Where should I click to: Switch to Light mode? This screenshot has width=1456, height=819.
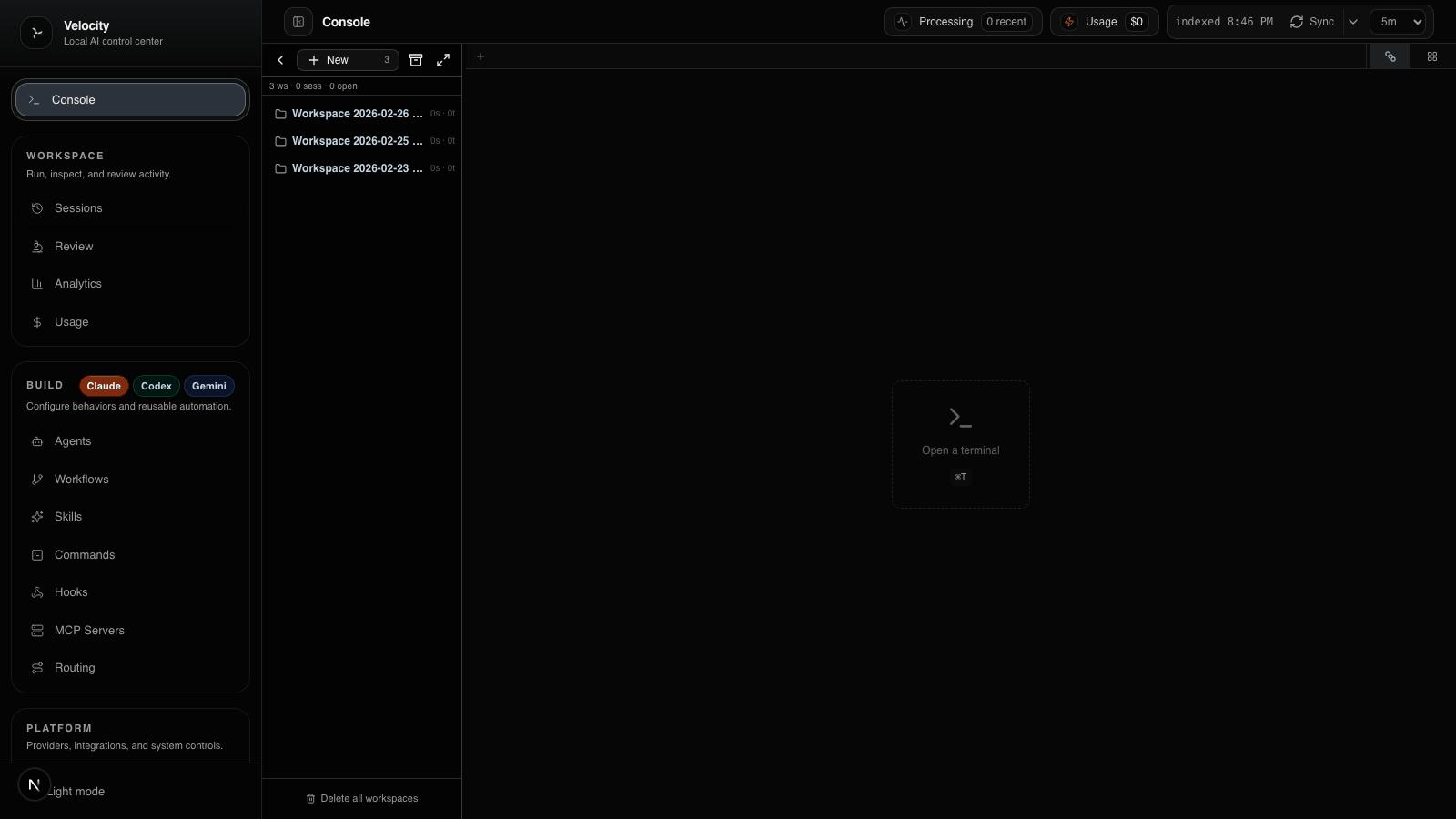pos(77,792)
